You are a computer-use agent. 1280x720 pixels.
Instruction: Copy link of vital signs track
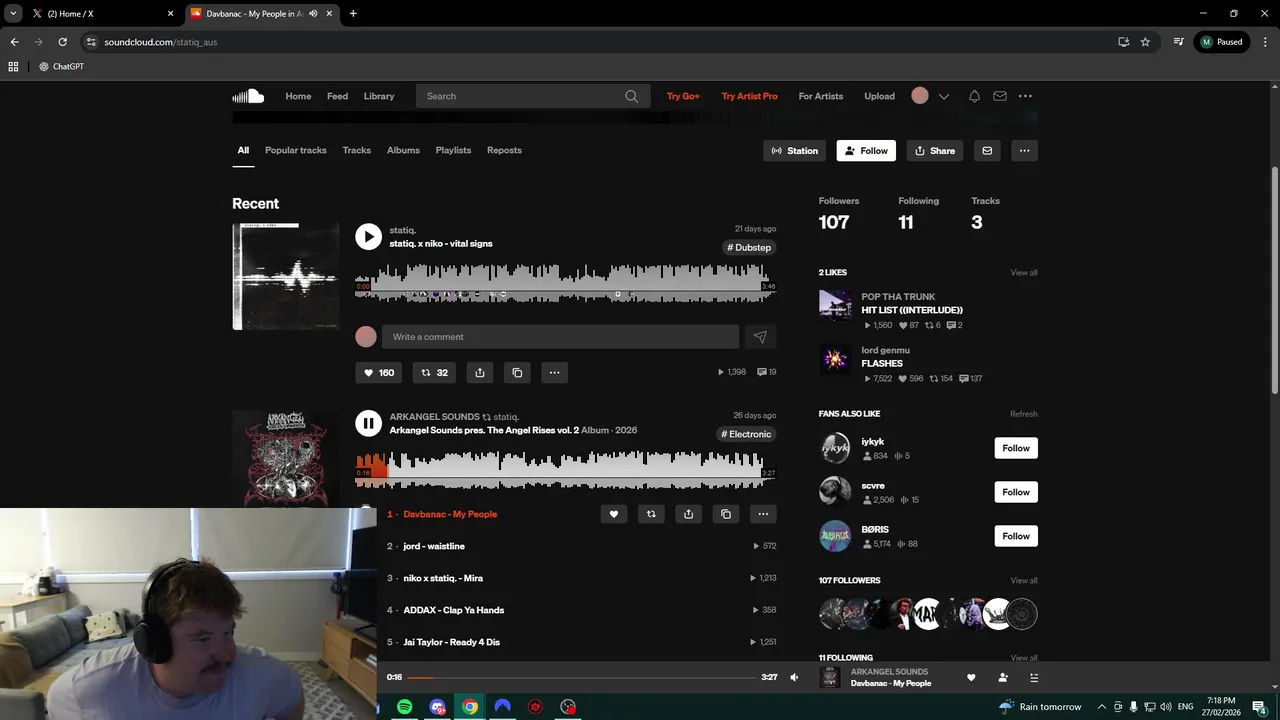tap(517, 372)
